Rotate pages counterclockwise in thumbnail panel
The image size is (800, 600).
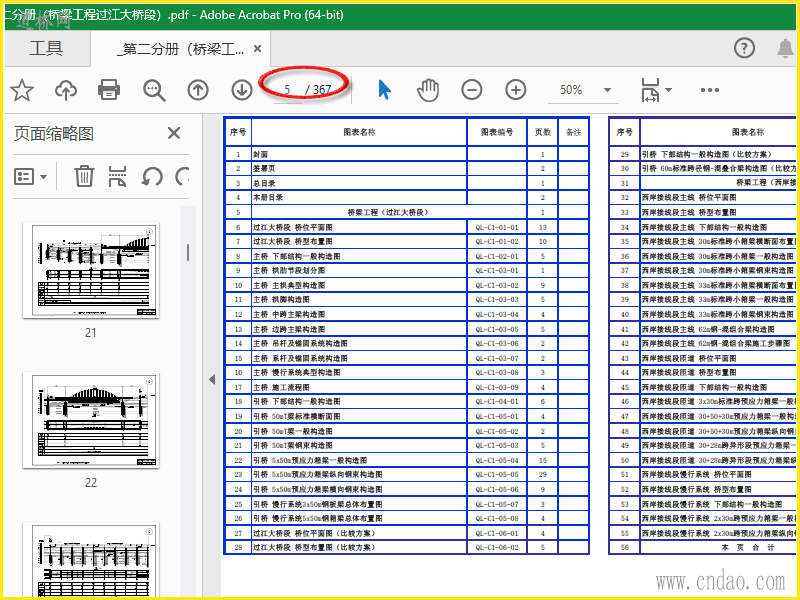tap(152, 177)
